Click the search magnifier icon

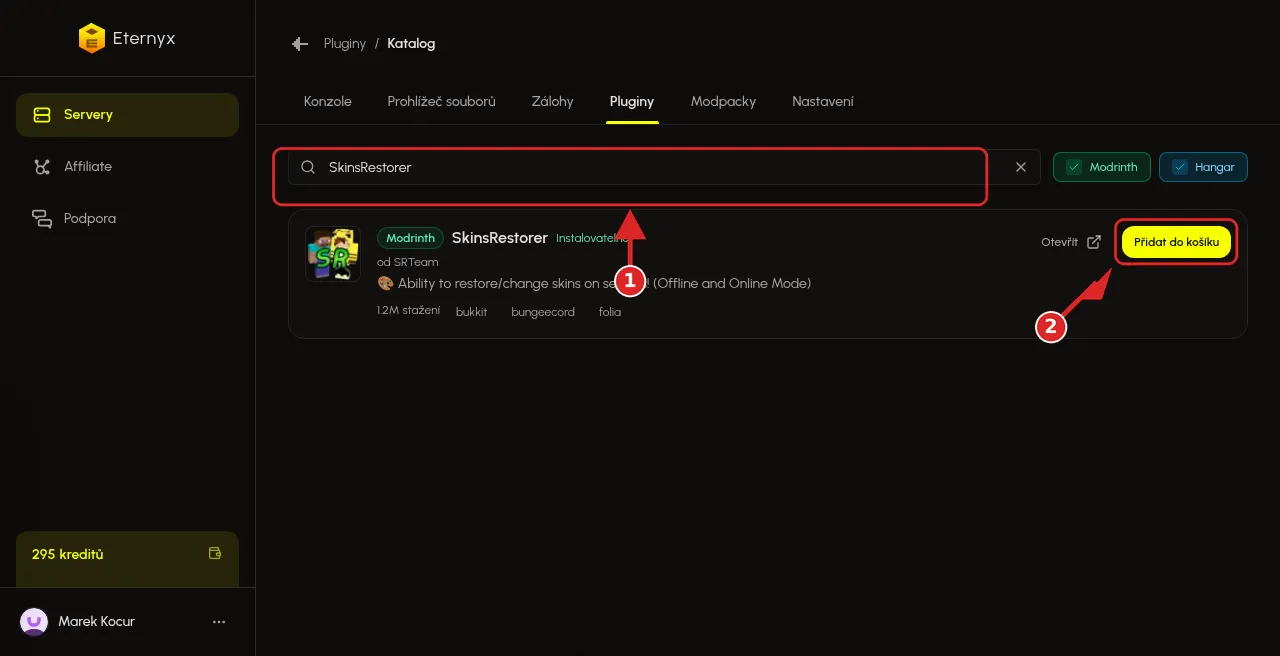pos(308,167)
